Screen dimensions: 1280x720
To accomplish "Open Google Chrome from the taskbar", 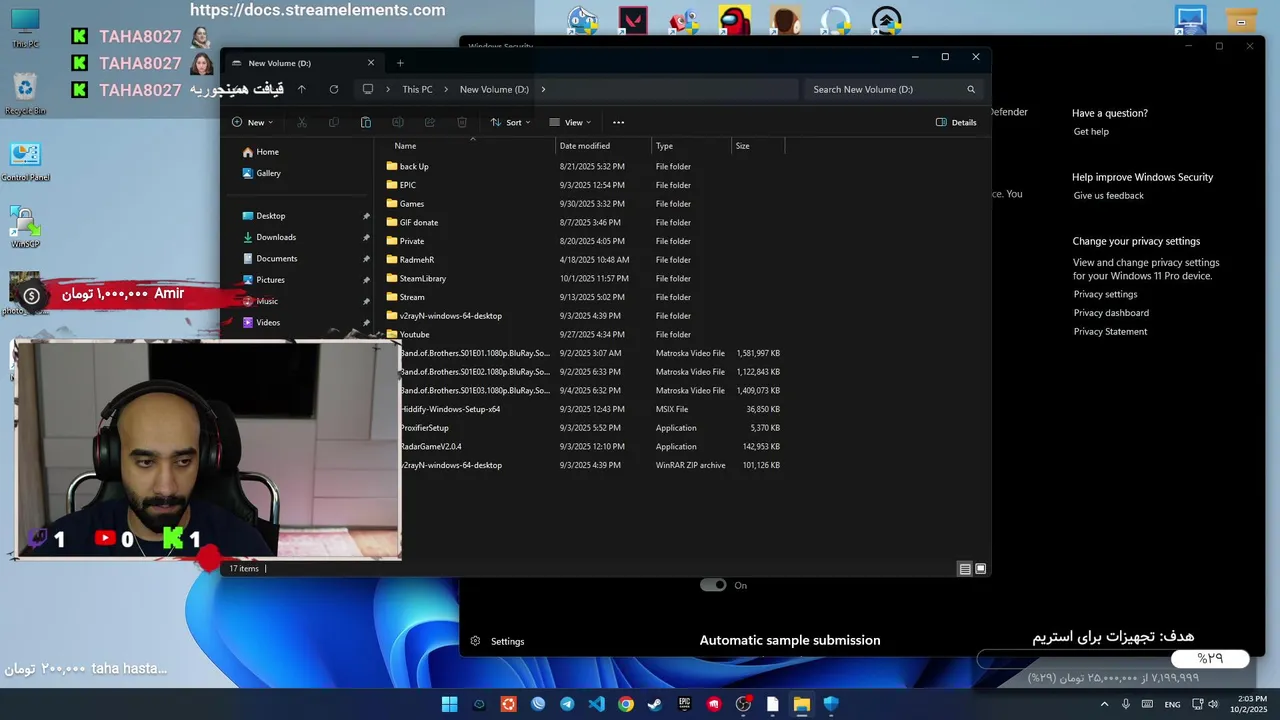I will pos(626,704).
